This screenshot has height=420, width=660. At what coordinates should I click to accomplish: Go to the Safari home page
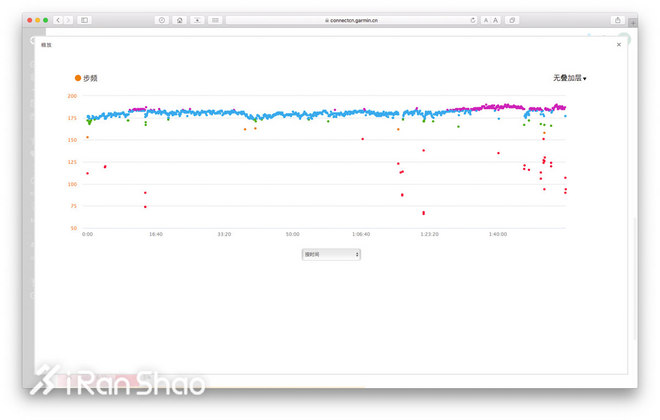(179, 20)
